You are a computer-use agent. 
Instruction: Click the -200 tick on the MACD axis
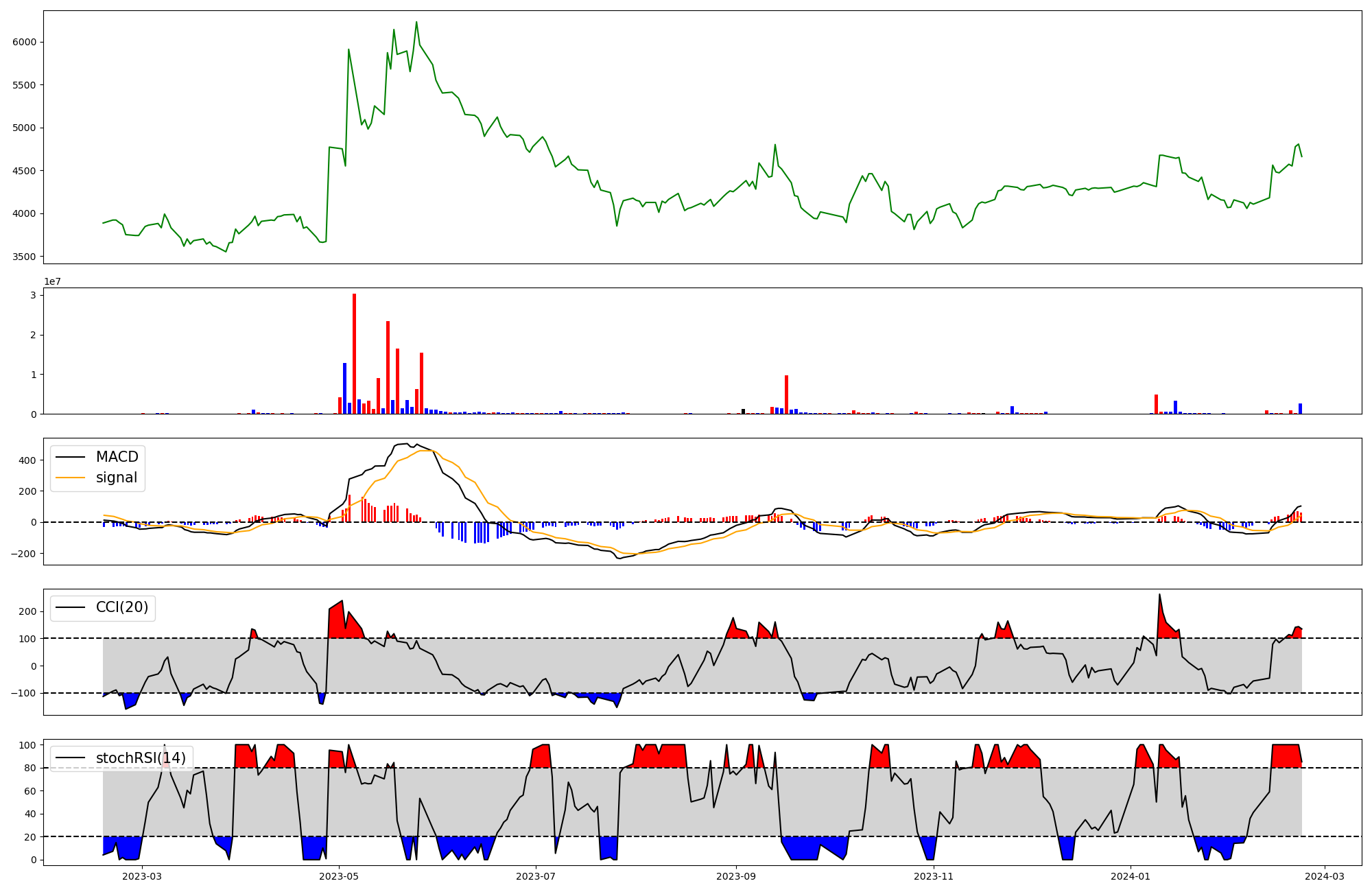point(23,554)
